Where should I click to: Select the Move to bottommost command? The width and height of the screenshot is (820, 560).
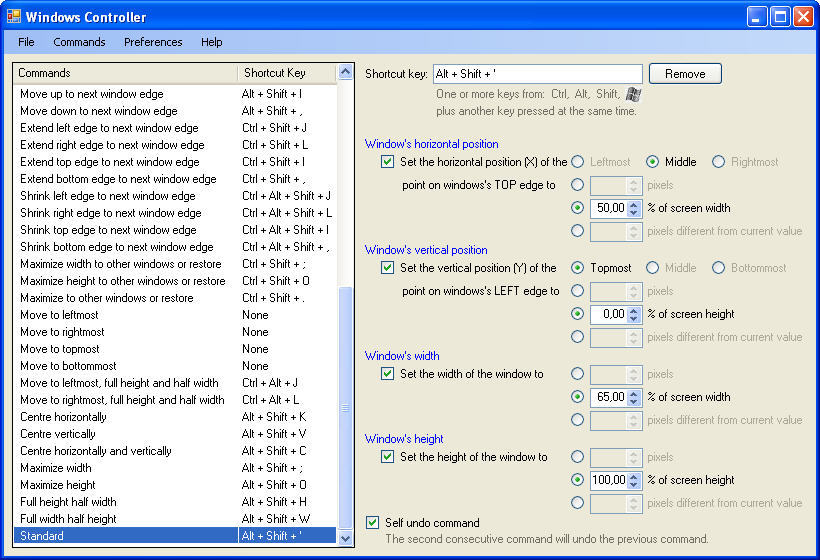click(x=175, y=366)
